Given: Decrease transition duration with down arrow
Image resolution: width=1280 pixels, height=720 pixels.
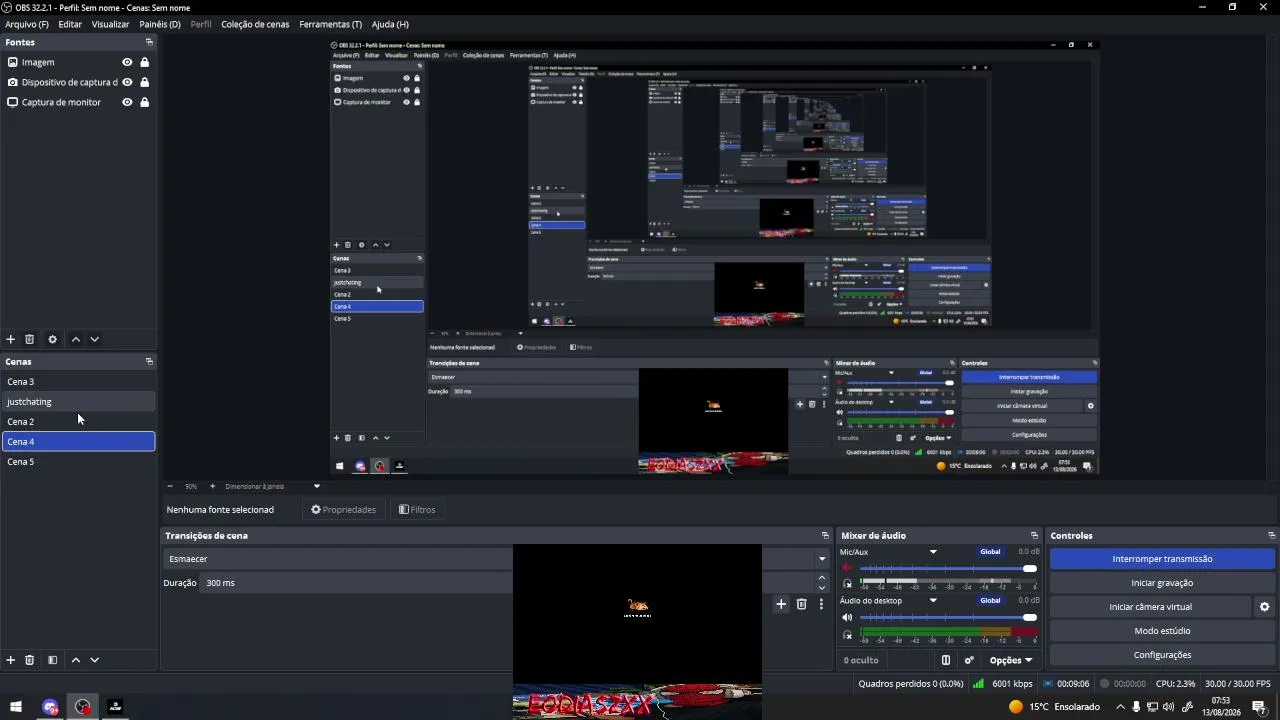Looking at the screenshot, I should [822, 588].
